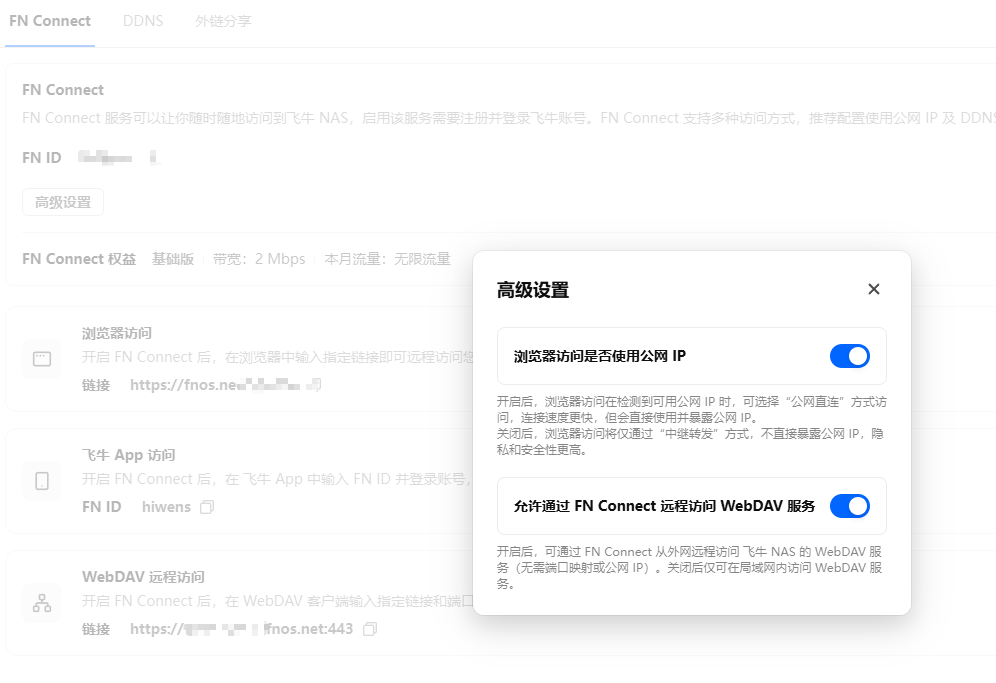Click the hiwens FN ID value
996x683 pixels.
[x=166, y=507]
